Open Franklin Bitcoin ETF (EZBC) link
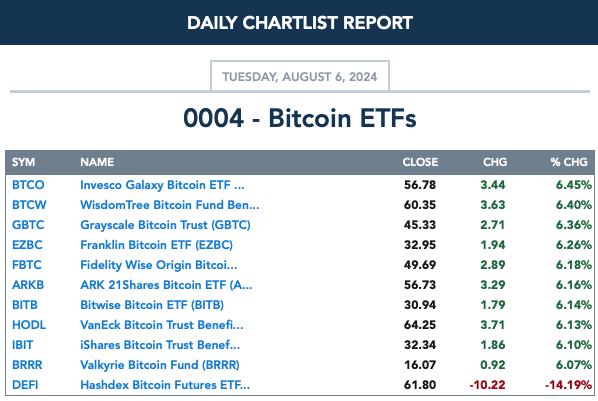 point(156,245)
